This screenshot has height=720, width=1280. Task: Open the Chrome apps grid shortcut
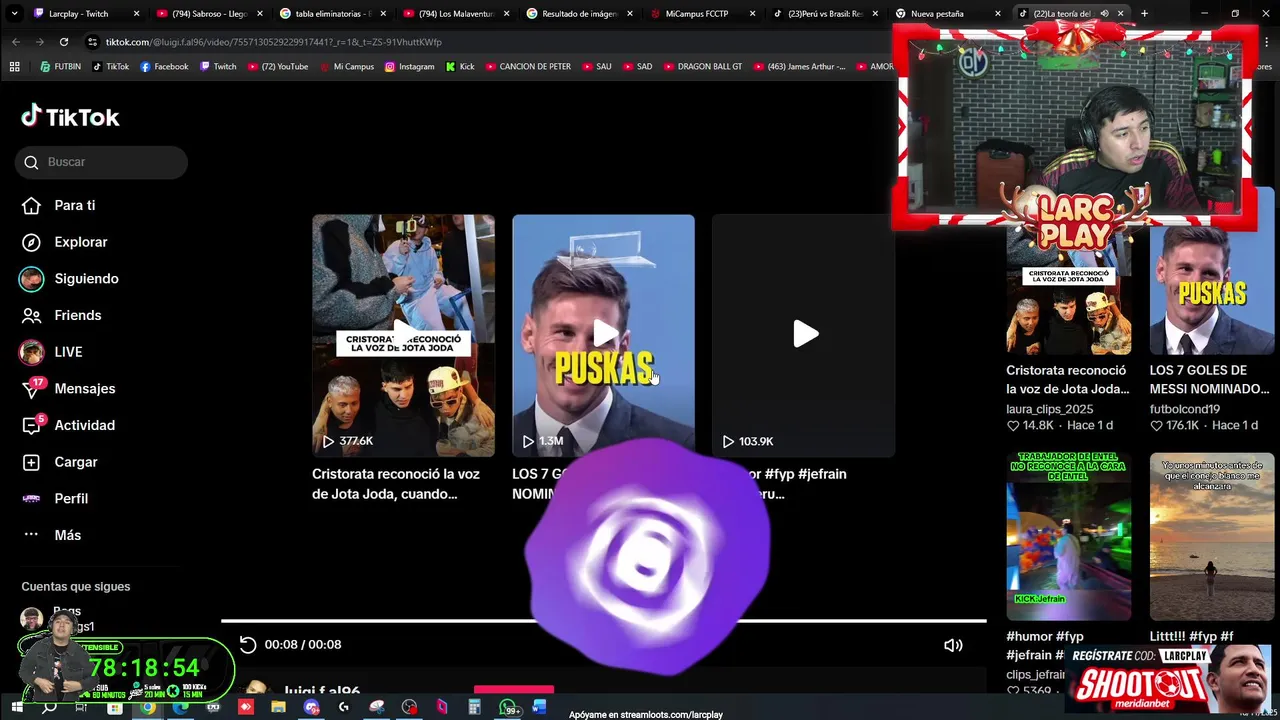click(x=14, y=67)
